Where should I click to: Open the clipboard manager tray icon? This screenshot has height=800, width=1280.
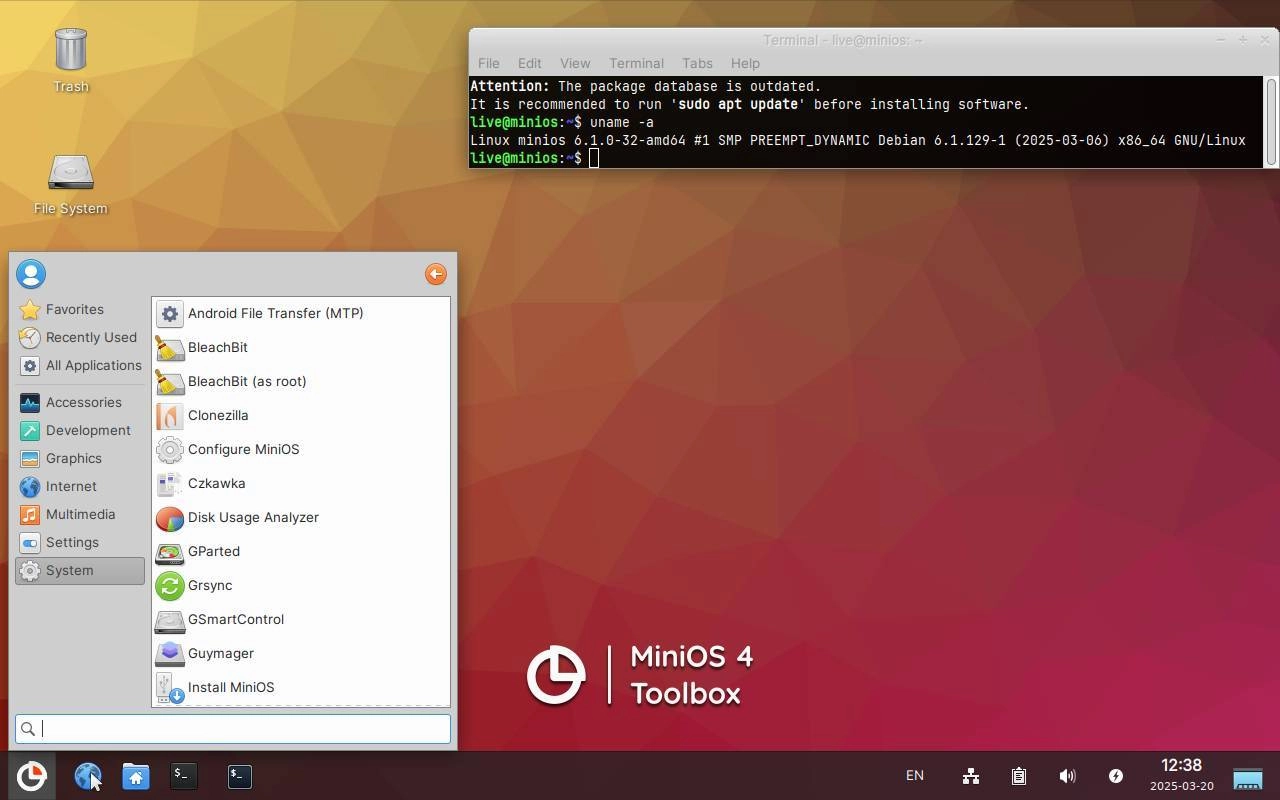coord(1019,776)
